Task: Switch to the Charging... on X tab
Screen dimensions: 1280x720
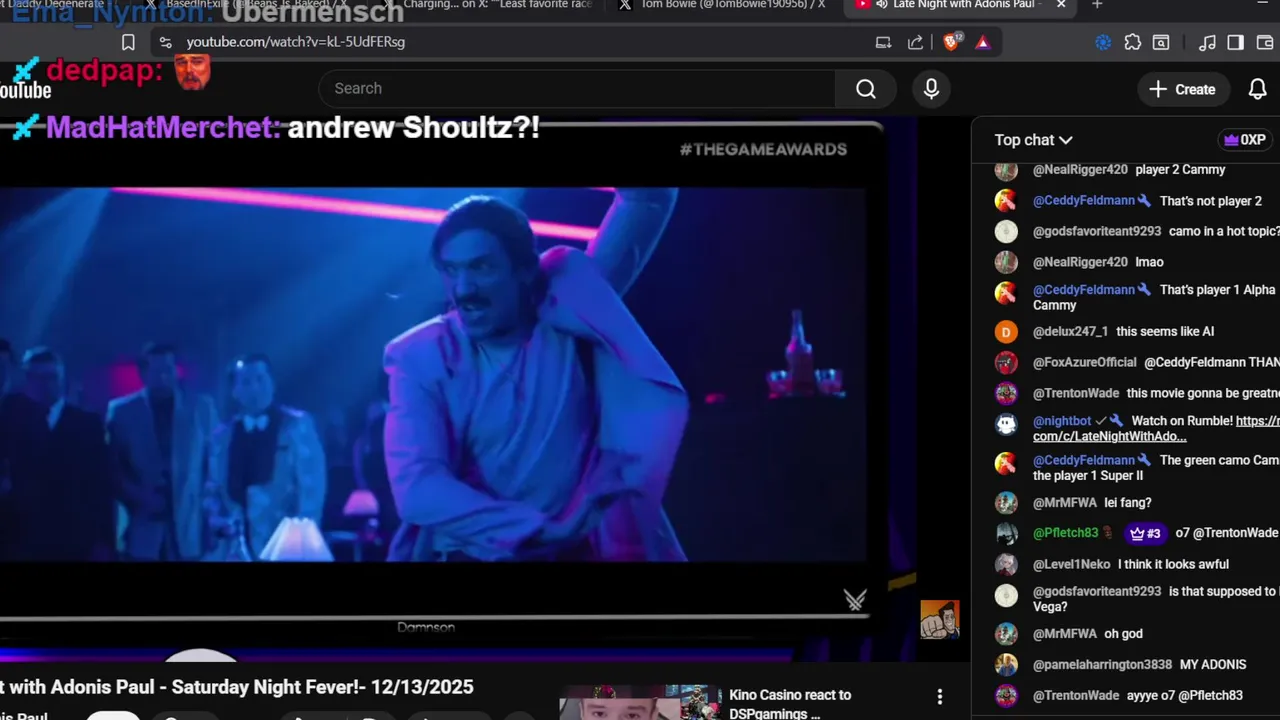Action: pyautogui.click(x=490, y=5)
